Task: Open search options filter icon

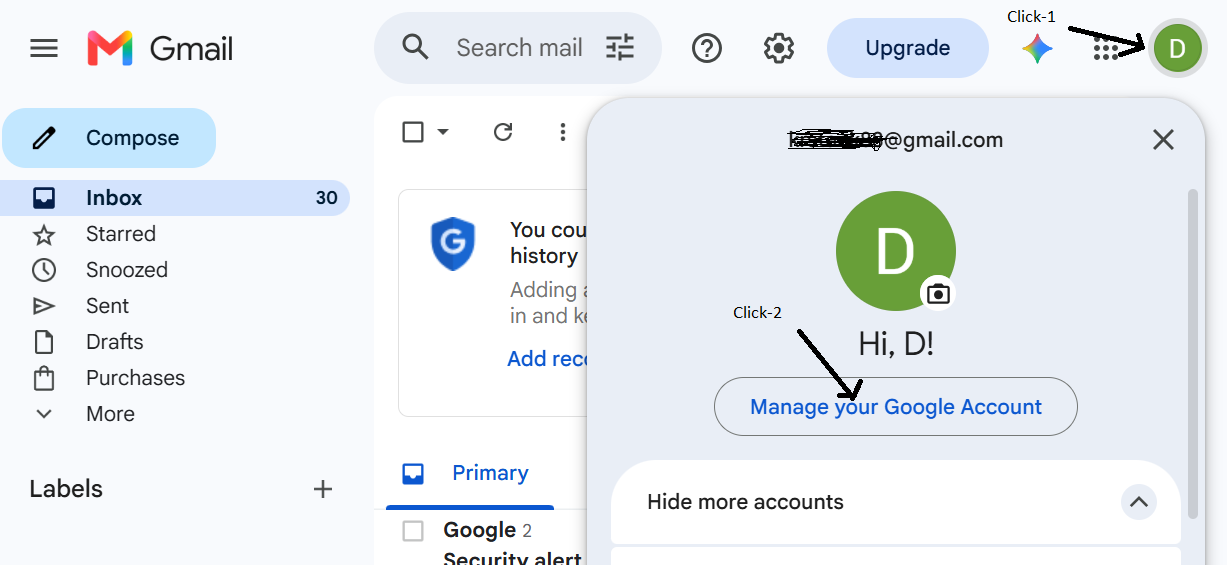Action: 620,47
